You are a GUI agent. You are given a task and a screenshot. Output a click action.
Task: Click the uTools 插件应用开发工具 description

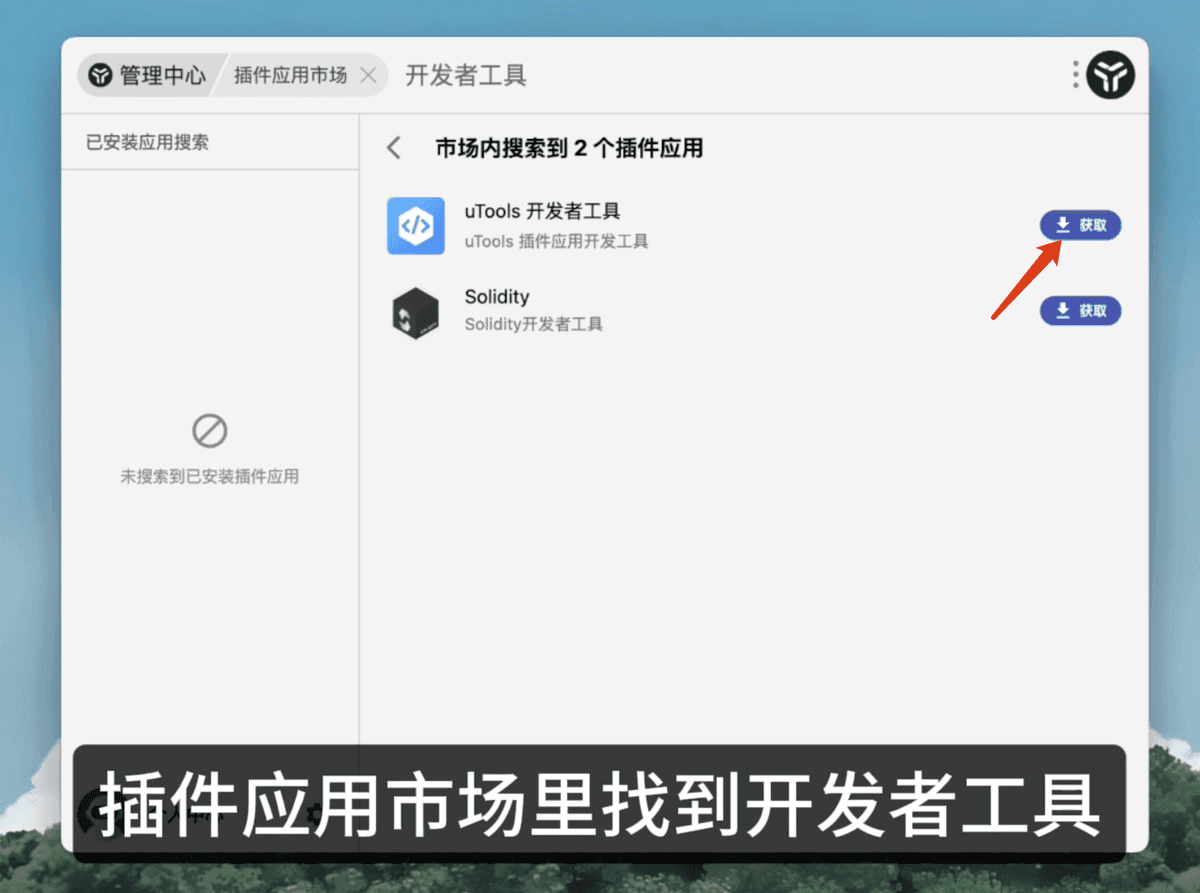coord(557,241)
